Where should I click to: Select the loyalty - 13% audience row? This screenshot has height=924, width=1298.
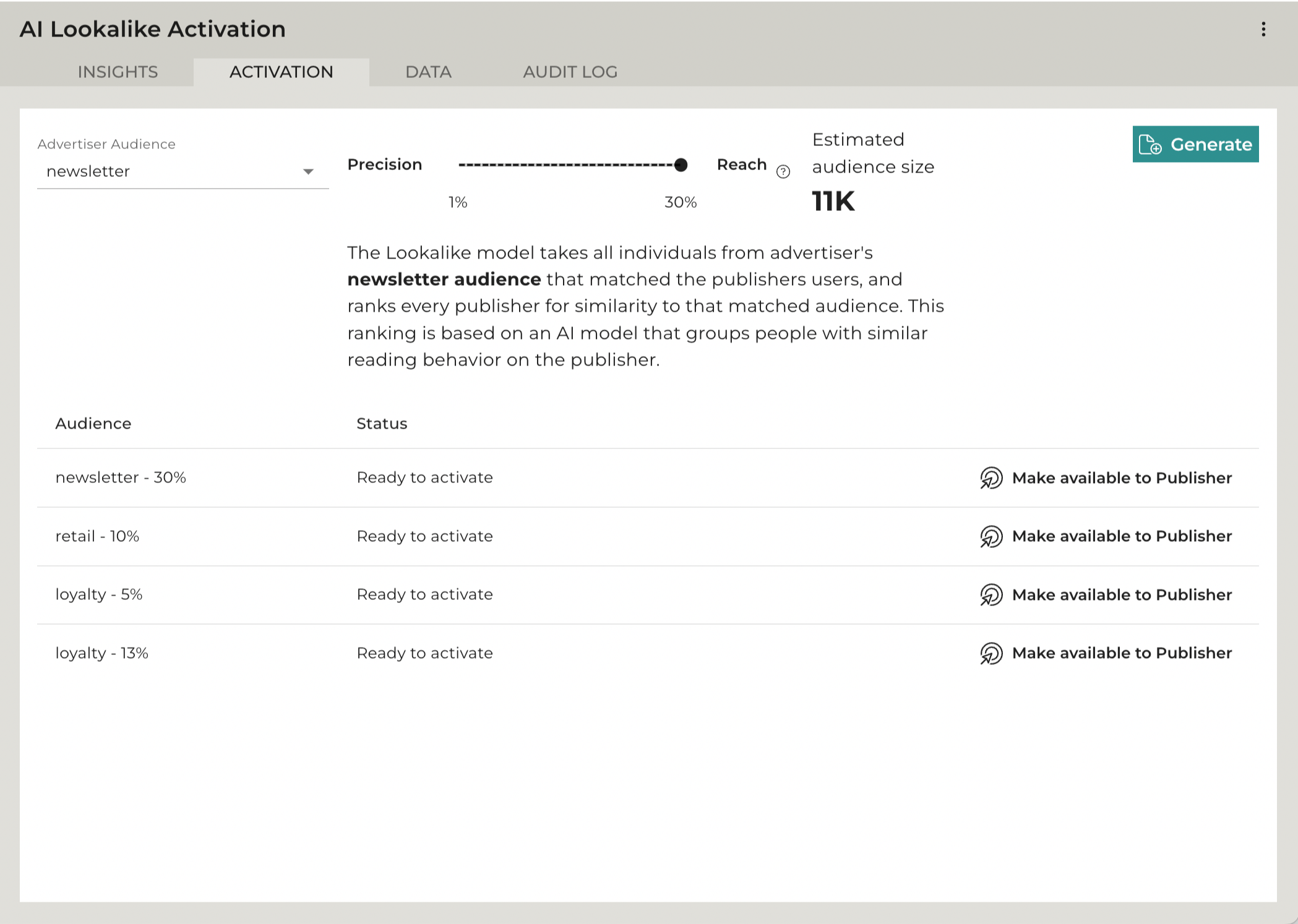pos(648,653)
